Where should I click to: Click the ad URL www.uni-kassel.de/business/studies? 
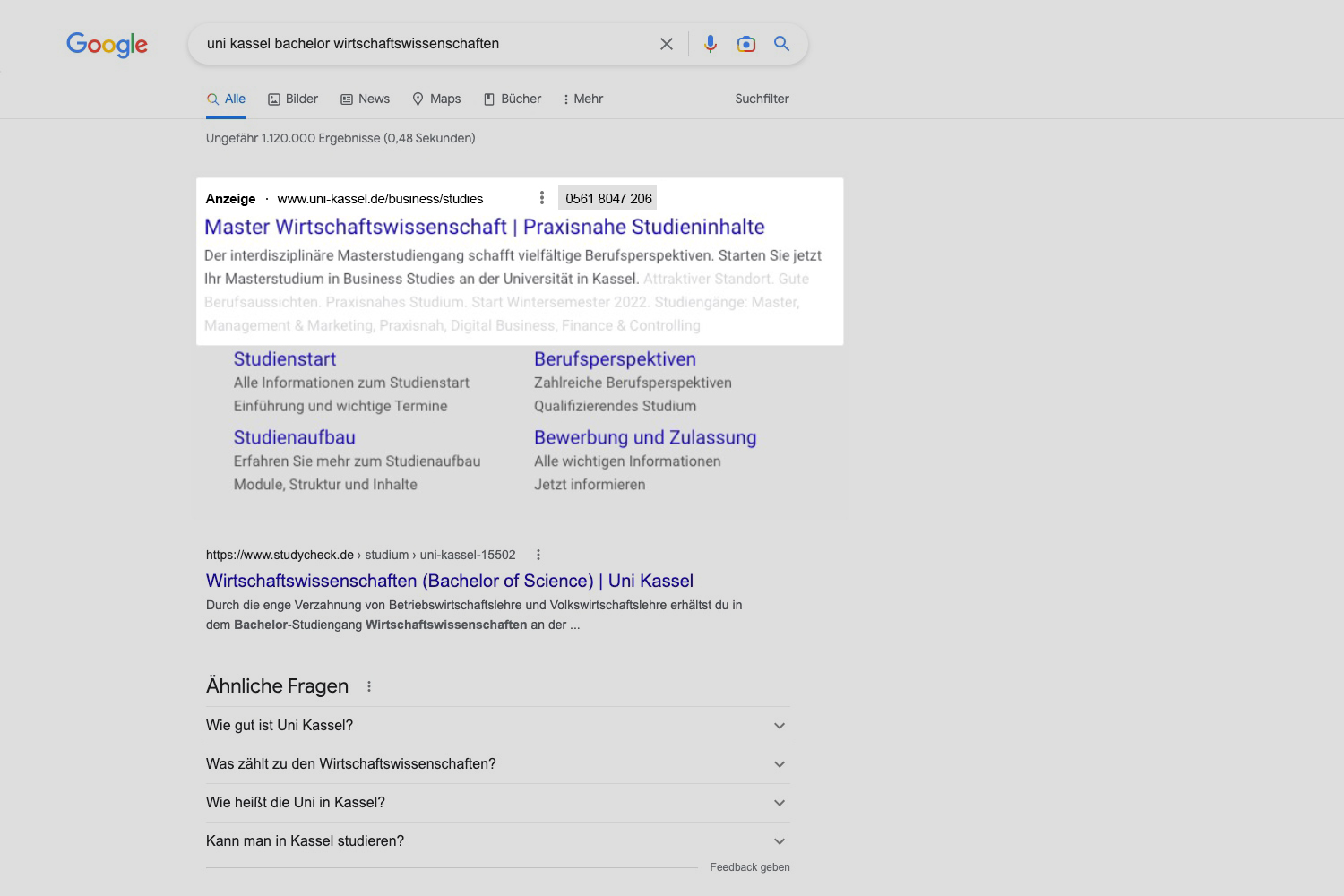point(380,199)
